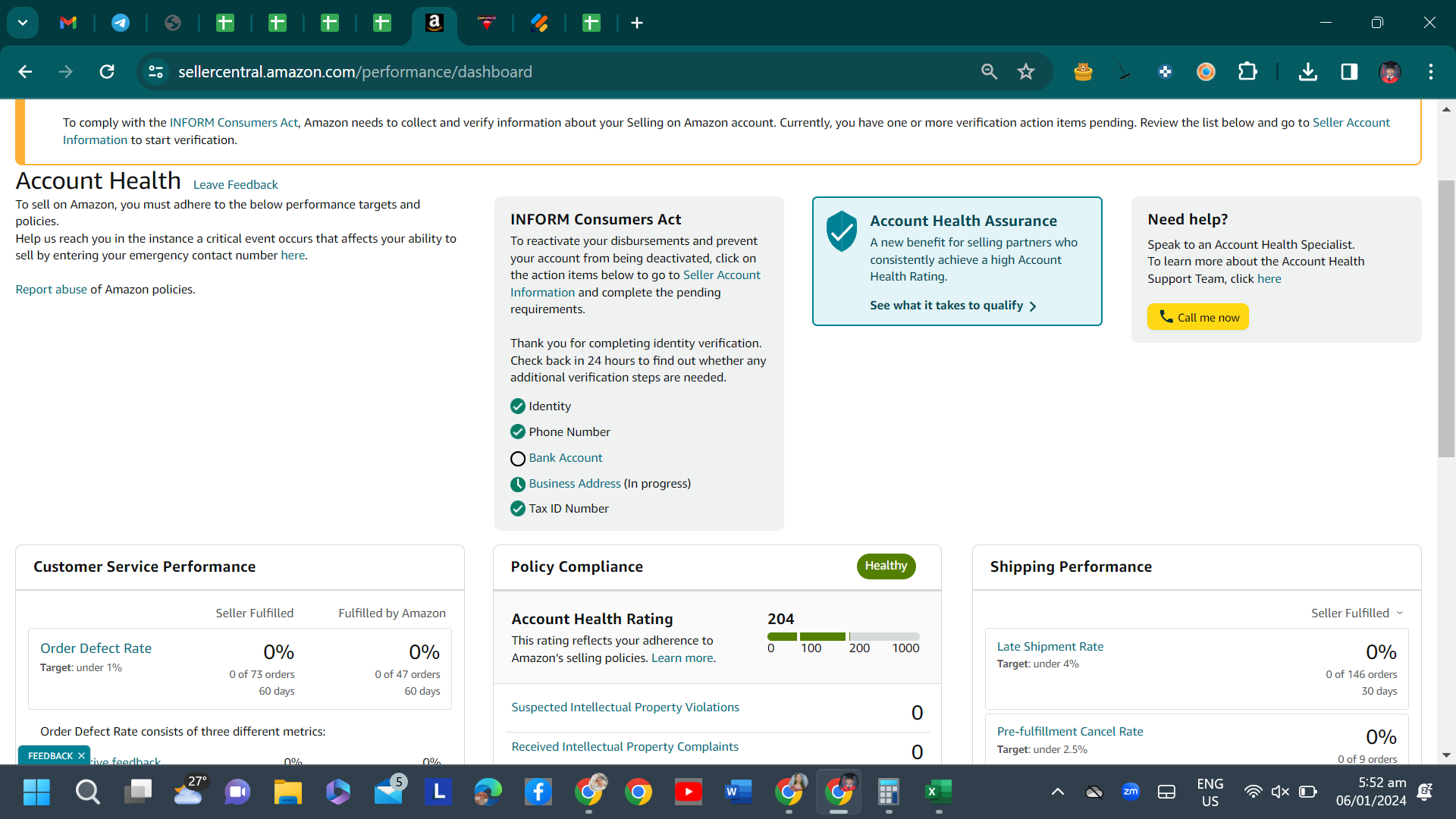The image size is (1456, 819).
Task: Open the Chrome profile avatar menu
Action: (1390, 72)
